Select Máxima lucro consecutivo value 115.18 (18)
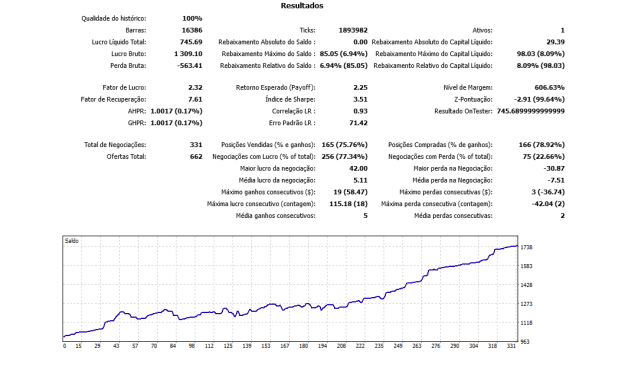 pyautogui.click(x=349, y=204)
